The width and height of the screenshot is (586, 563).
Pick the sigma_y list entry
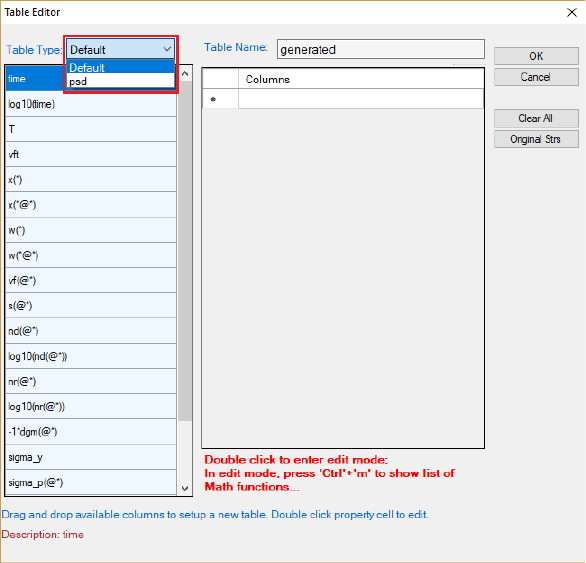pos(91,457)
